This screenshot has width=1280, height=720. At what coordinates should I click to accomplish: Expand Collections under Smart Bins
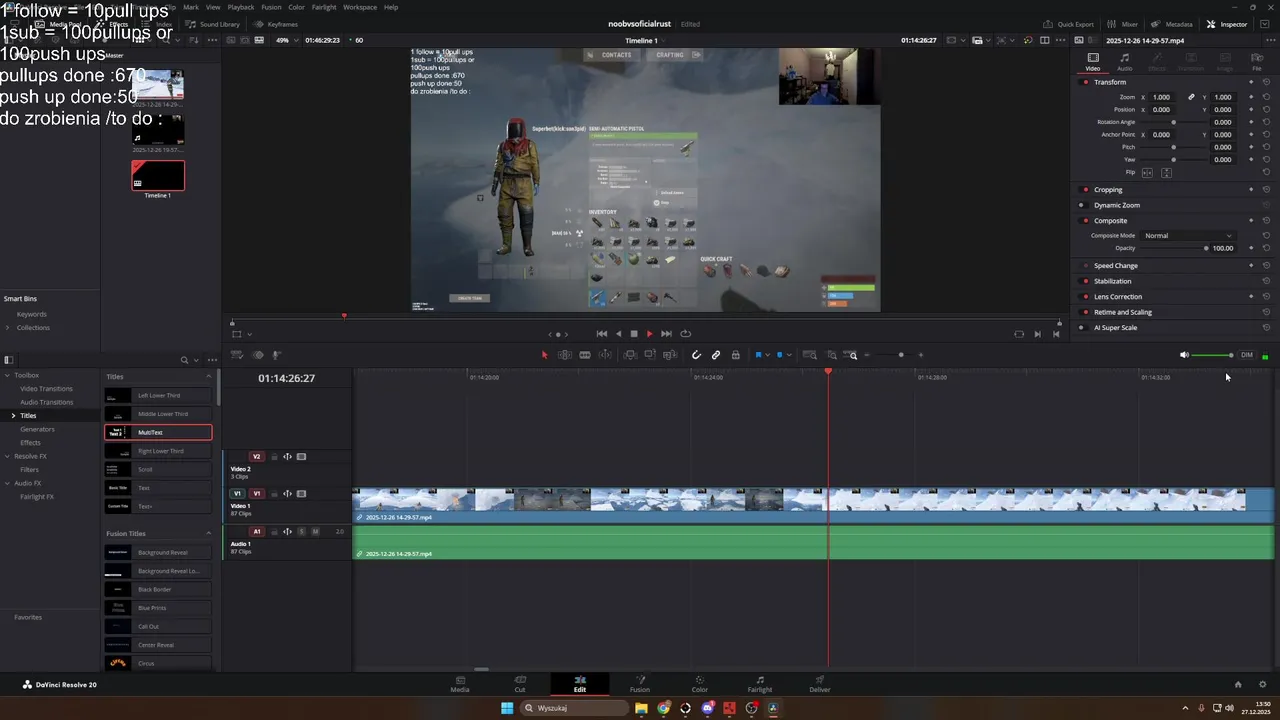(x=8, y=328)
